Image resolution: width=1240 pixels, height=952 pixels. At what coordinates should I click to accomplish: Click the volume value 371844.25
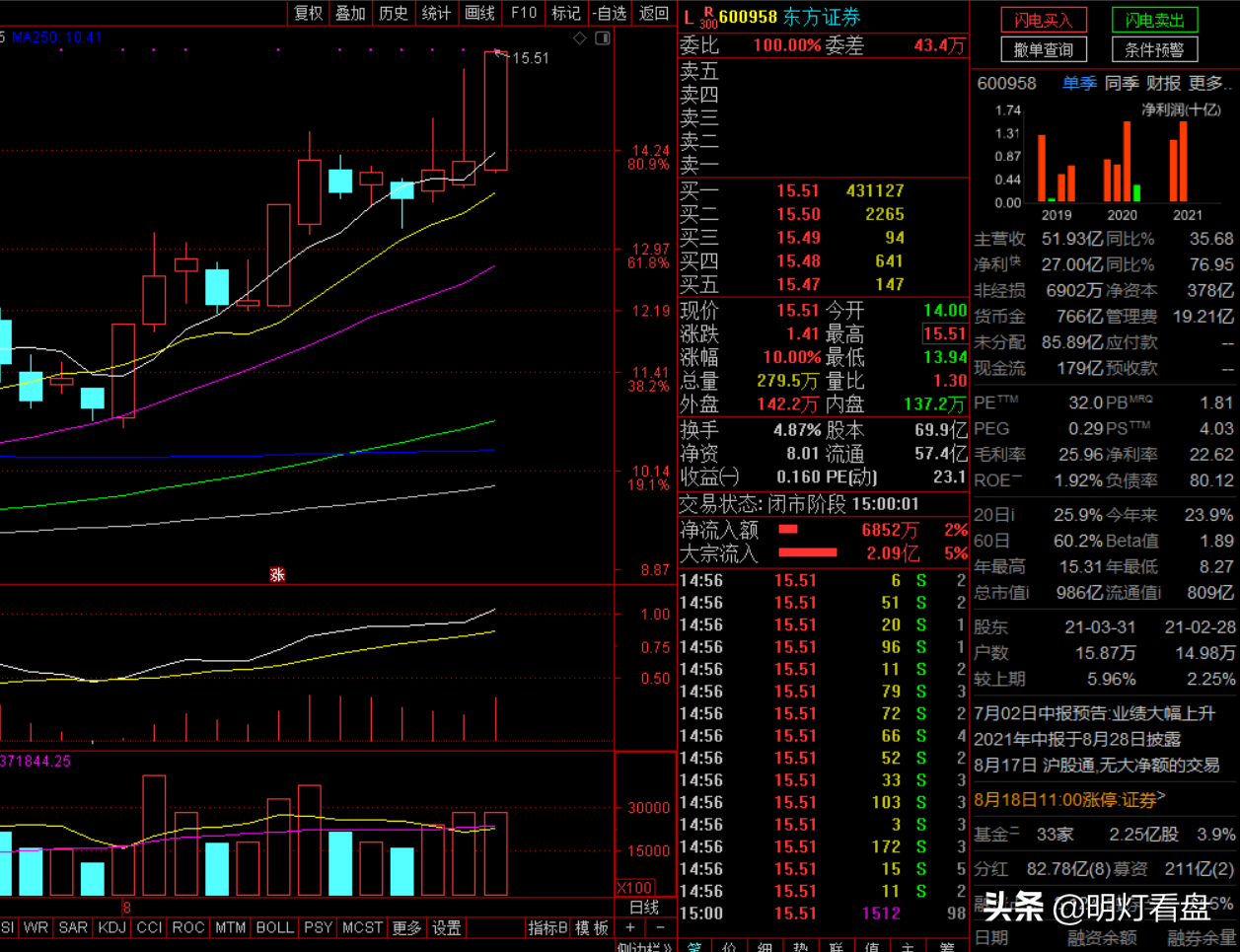coord(36,762)
